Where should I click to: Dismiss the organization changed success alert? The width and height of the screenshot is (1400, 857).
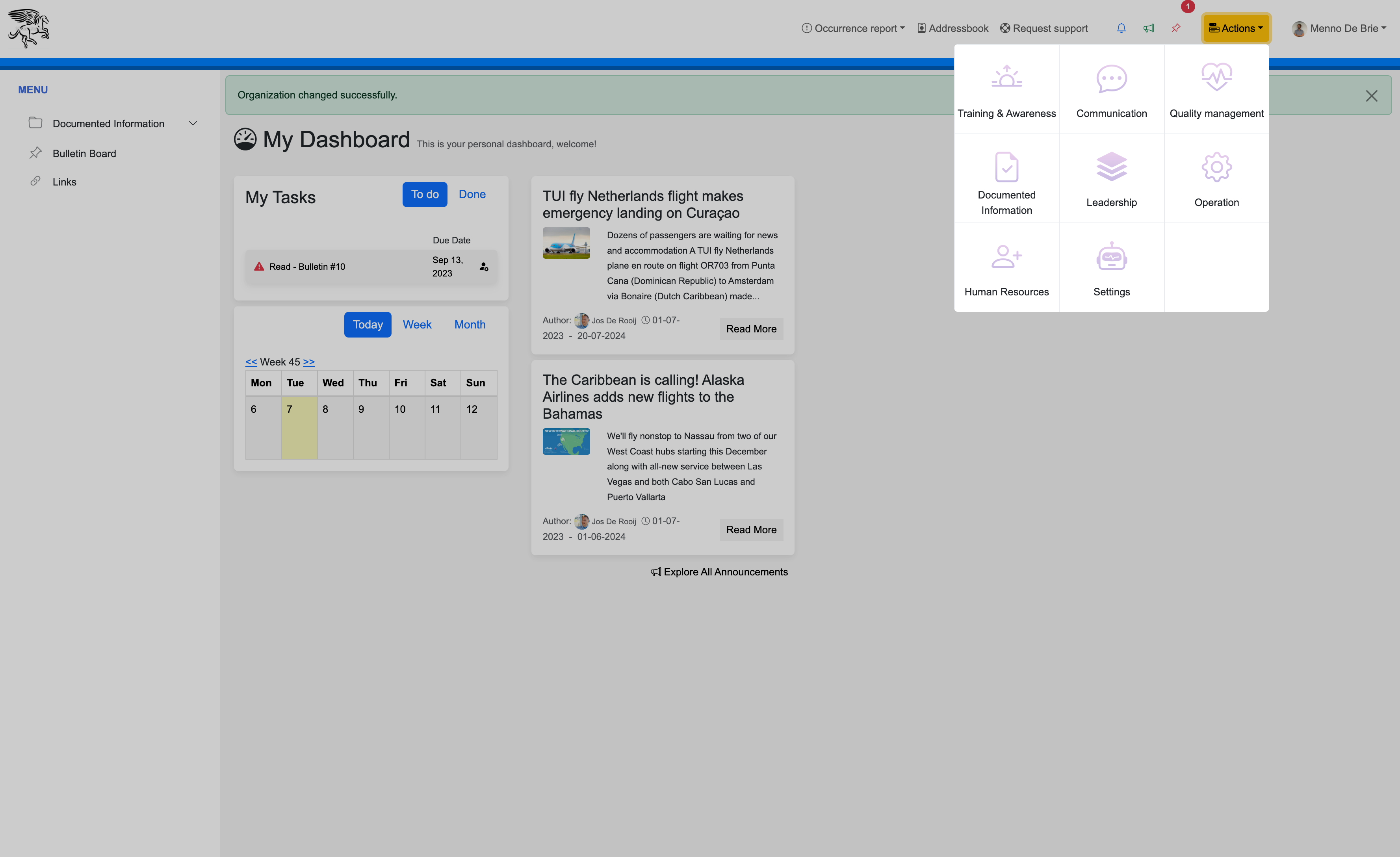pyautogui.click(x=1371, y=96)
